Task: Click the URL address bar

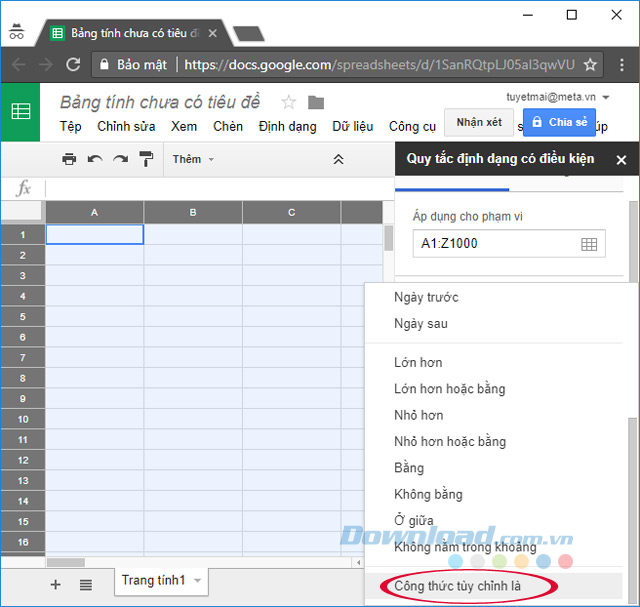Action: click(x=347, y=64)
